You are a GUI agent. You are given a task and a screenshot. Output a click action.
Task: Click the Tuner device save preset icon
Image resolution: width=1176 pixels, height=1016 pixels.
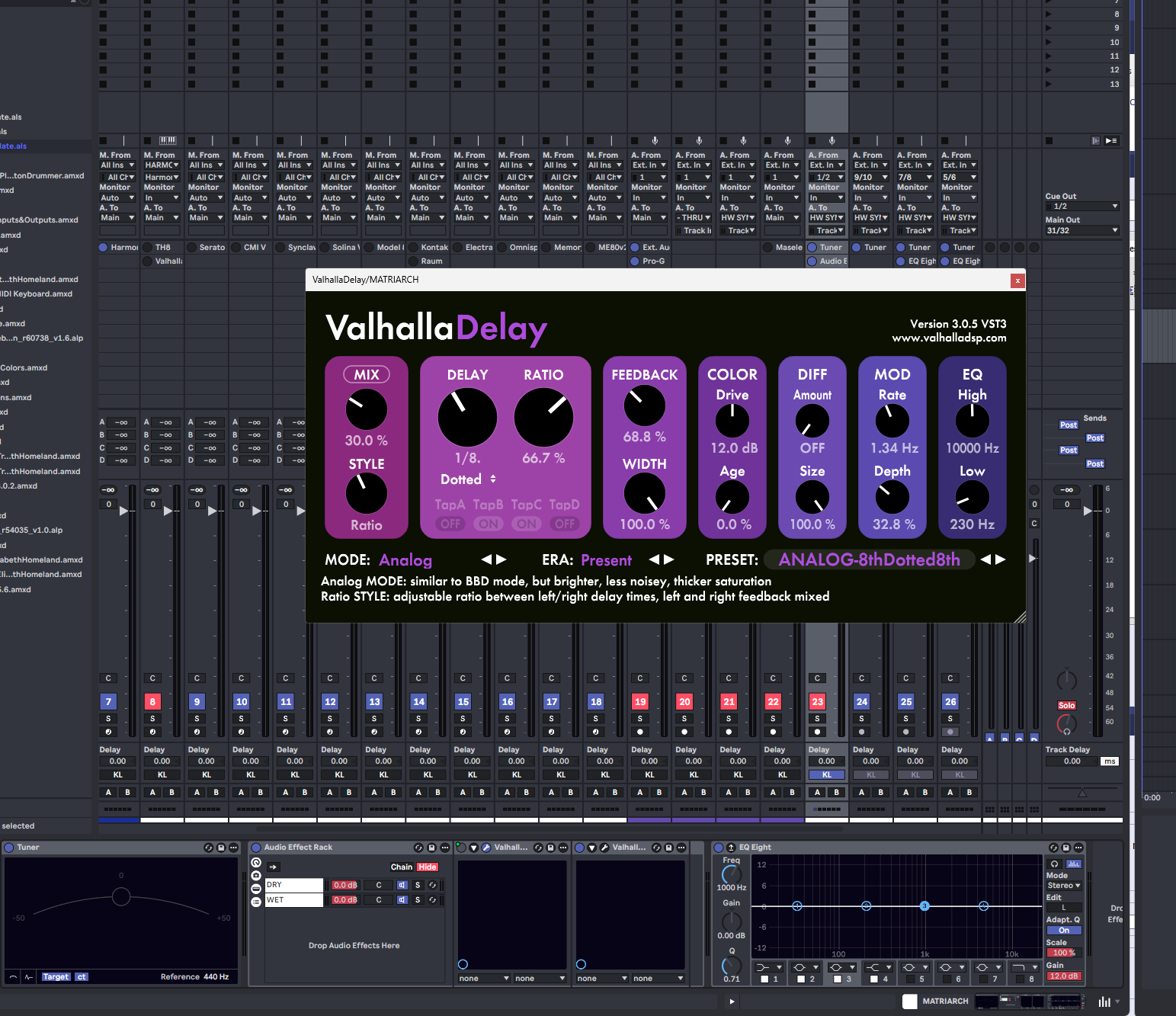(222, 848)
